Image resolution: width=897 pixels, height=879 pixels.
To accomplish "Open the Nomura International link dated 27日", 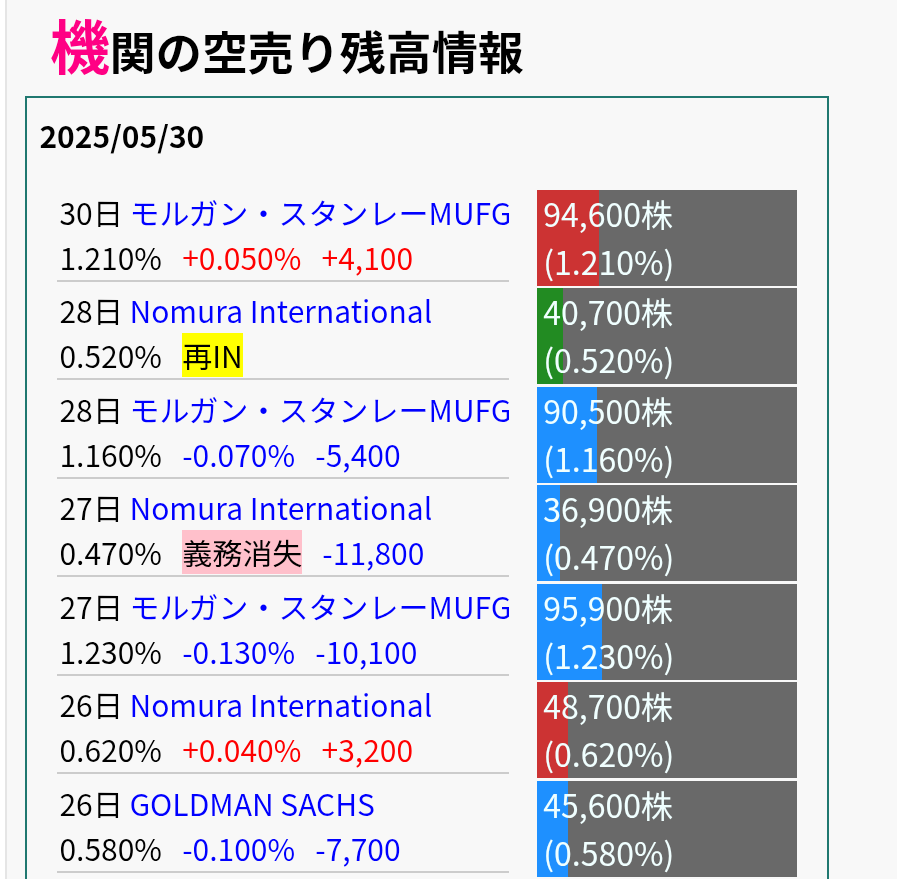I will point(280,509).
